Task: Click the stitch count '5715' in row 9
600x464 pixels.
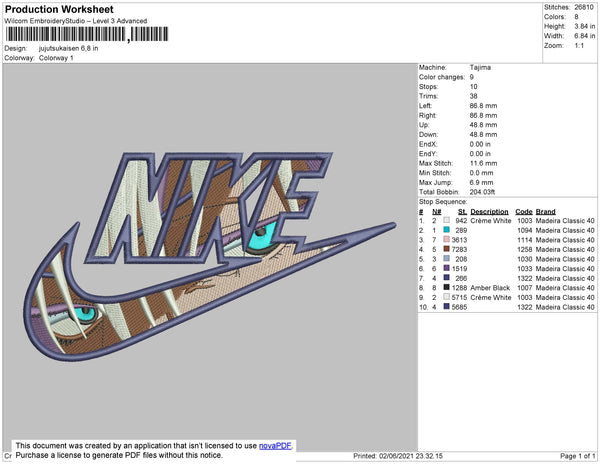Action: [459, 297]
